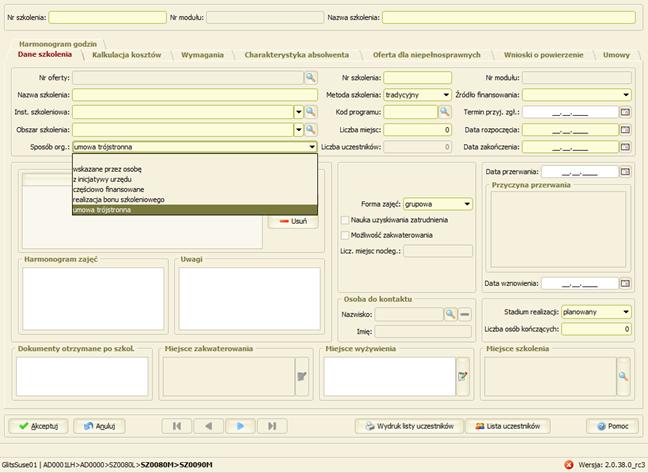Open calendar for Data przerwania

[625, 171]
